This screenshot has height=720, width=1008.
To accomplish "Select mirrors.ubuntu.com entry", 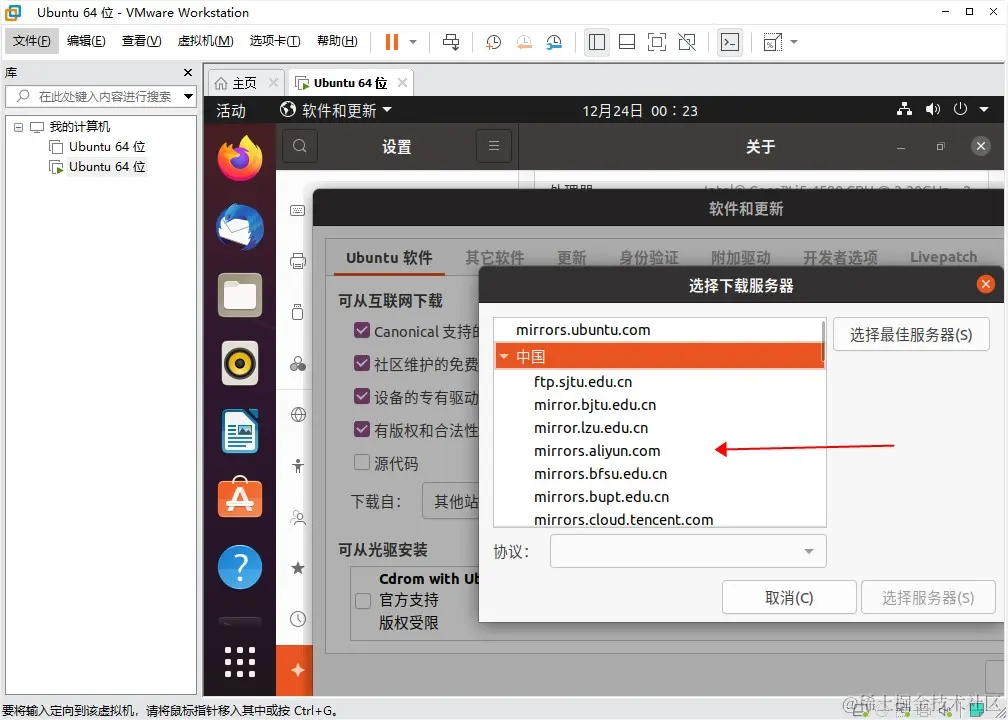I will [x=583, y=330].
